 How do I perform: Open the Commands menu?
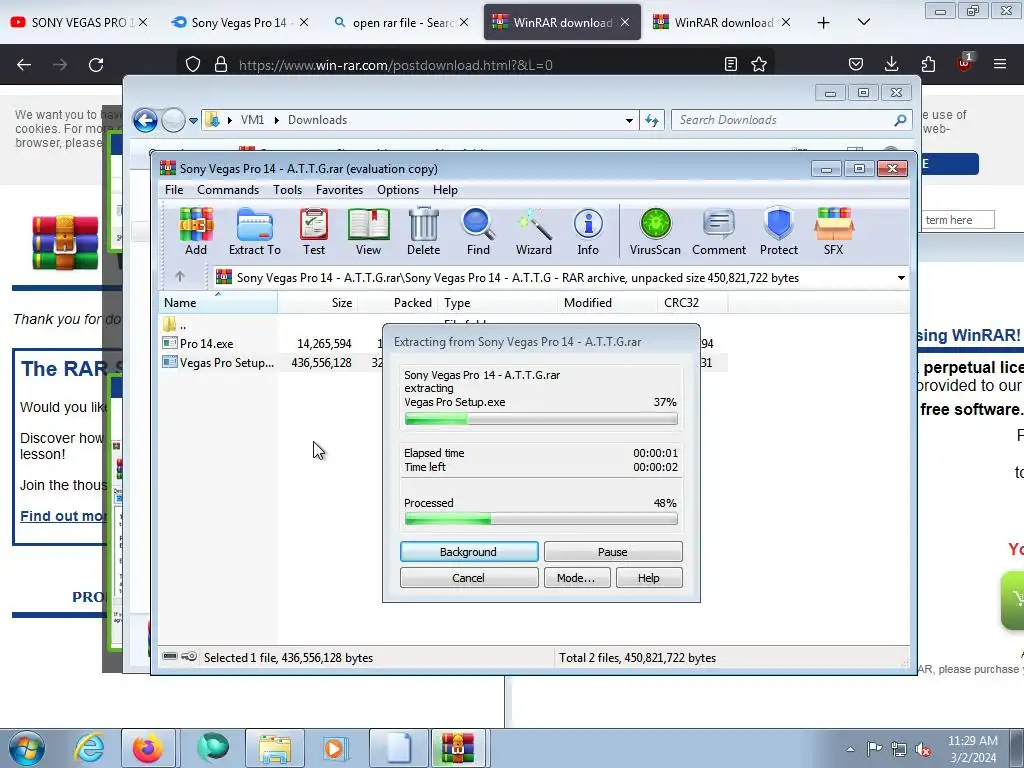coord(228,190)
